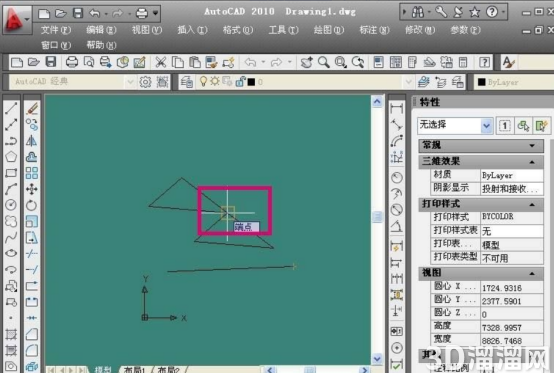Toggle PICKADD value button in Properties
Screen dimensions: 554x374
coord(505,125)
